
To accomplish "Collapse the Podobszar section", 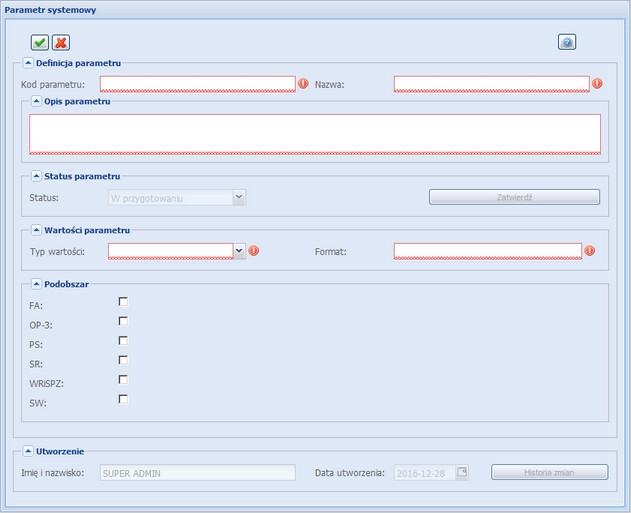I will point(36,284).
